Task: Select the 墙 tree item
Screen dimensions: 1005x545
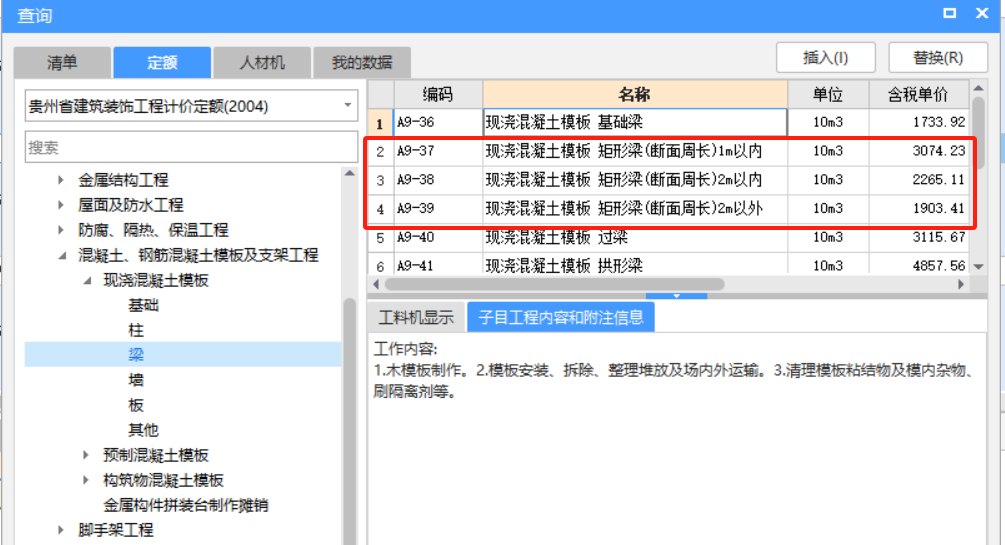Action: [x=136, y=380]
